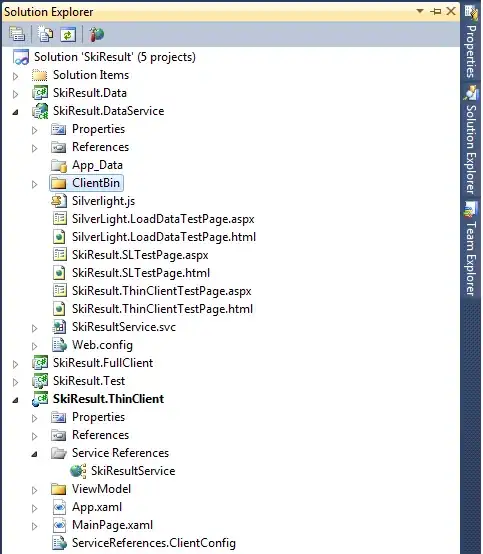The height and width of the screenshot is (554, 483).
Task: Expand References under SkiResult.ThinClient
Action: pyautogui.click(x=34, y=436)
